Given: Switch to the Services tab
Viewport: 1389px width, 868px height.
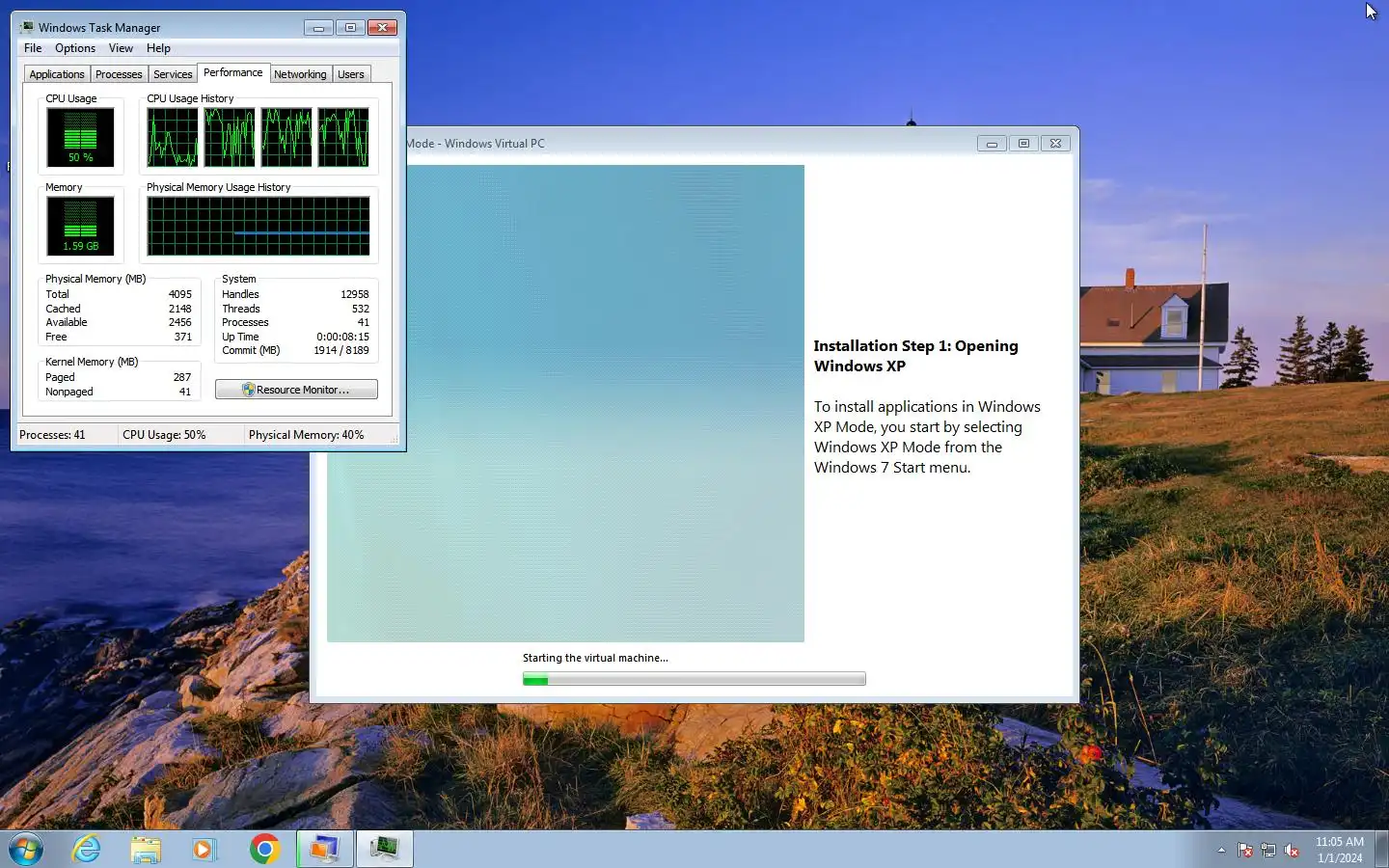Looking at the screenshot, I should [x=173, y=74].
